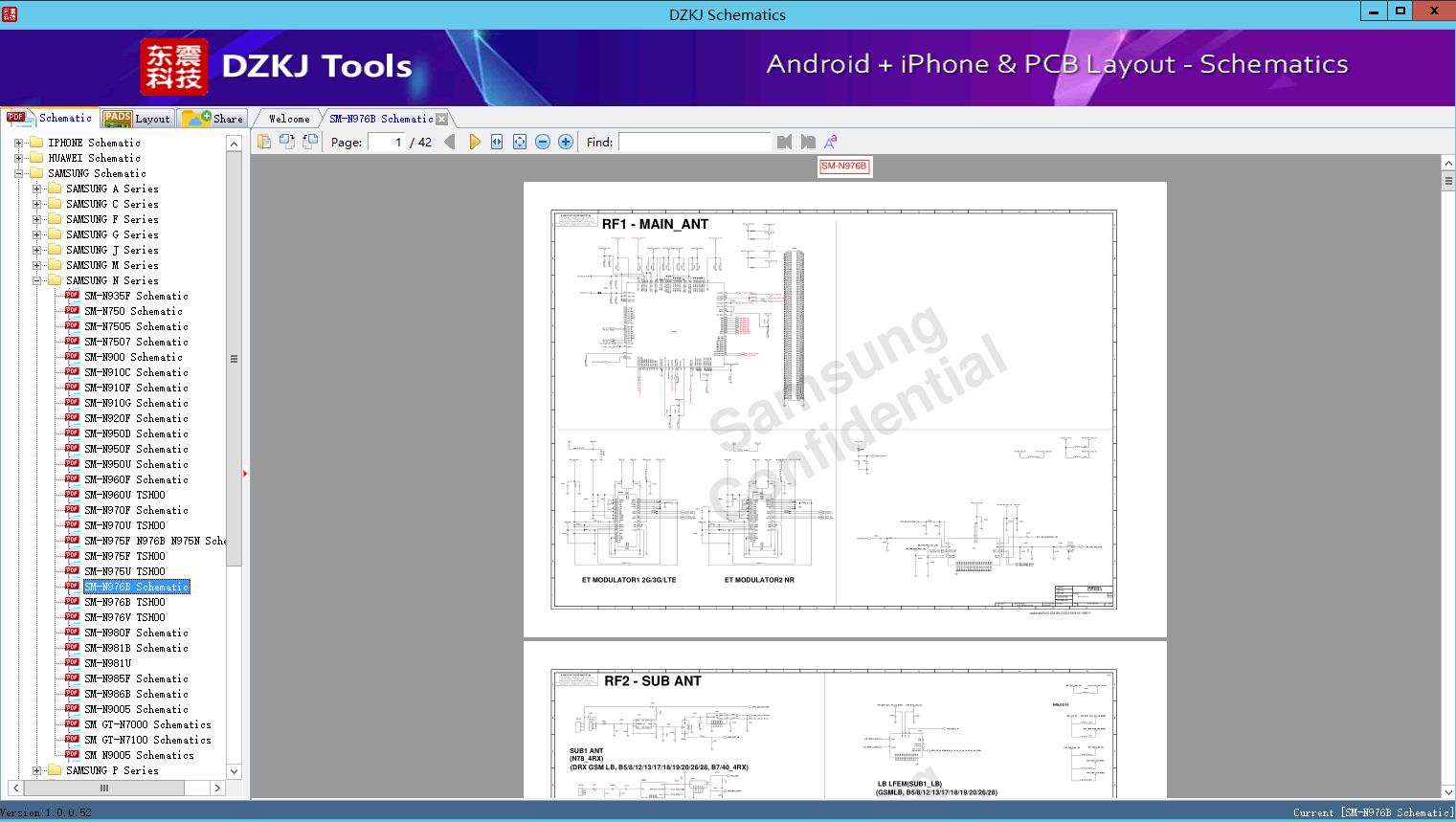Expand SAMSUNG G Series node

(x=36, y=234)
